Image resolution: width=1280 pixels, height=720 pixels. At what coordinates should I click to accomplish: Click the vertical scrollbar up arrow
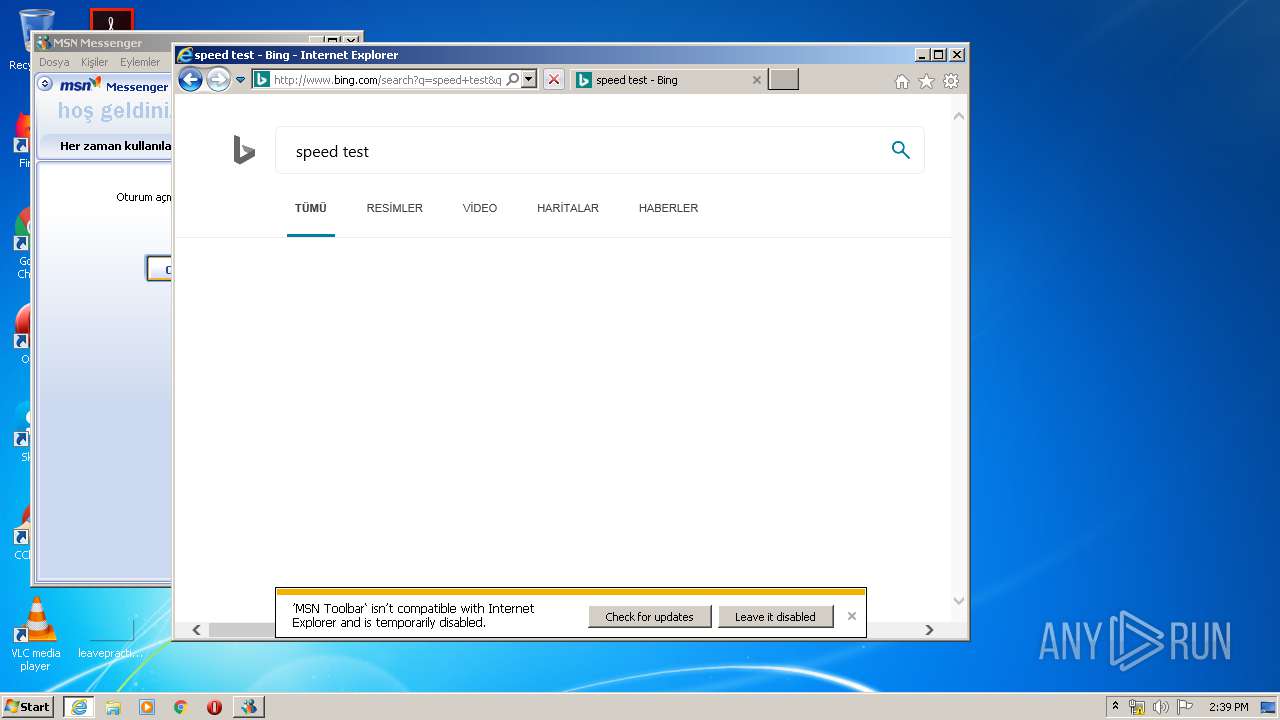click(x=959, y=117)
